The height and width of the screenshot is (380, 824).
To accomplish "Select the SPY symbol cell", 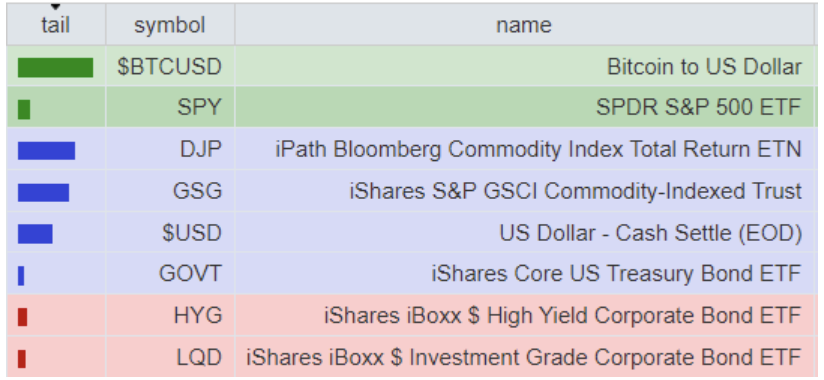I will pyautogui.click(x=170, y=108).
